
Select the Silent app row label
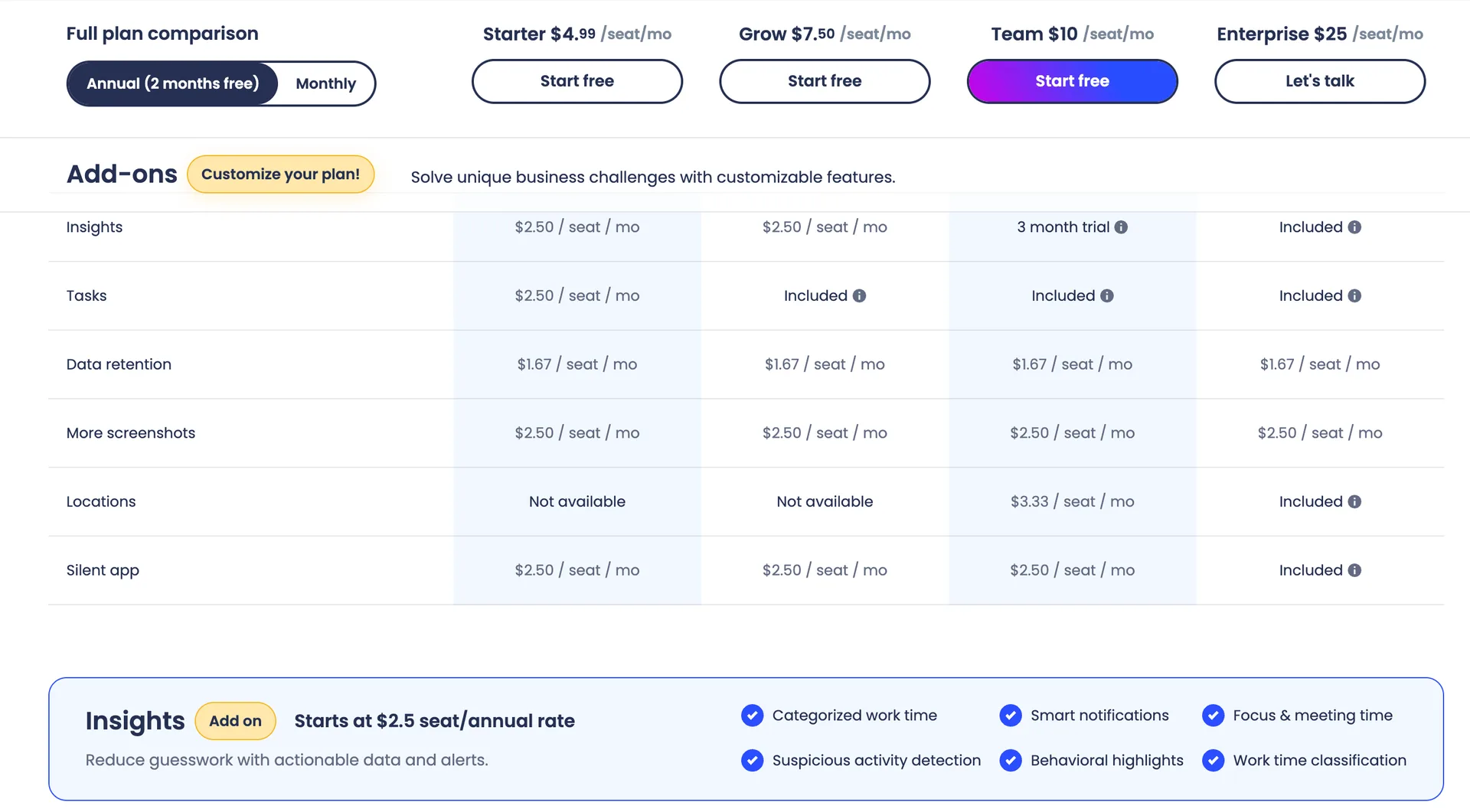[103, 571]
